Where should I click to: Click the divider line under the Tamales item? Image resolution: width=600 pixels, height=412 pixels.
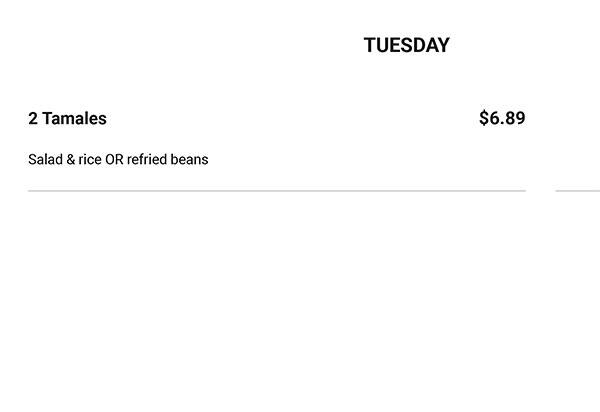coord(276,190)
